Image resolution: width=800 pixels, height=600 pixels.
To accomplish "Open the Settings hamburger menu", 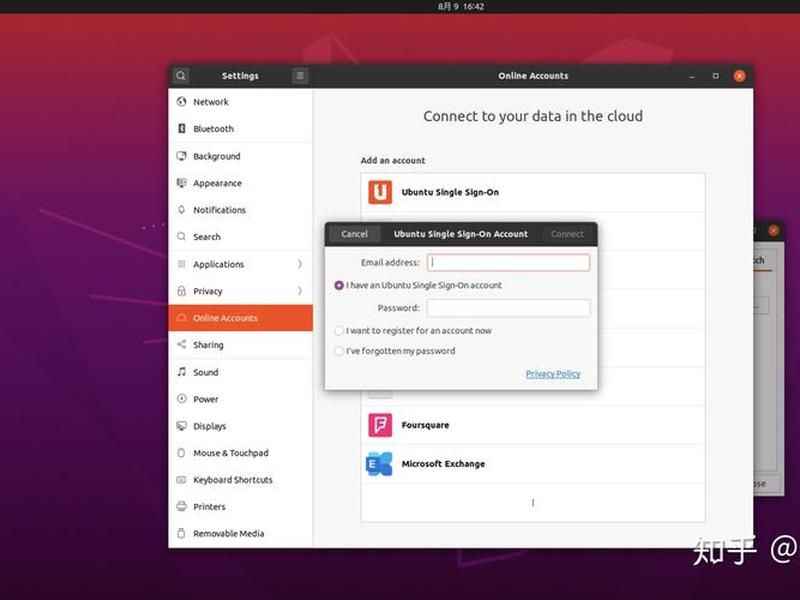I will click(x=300, y=76).
